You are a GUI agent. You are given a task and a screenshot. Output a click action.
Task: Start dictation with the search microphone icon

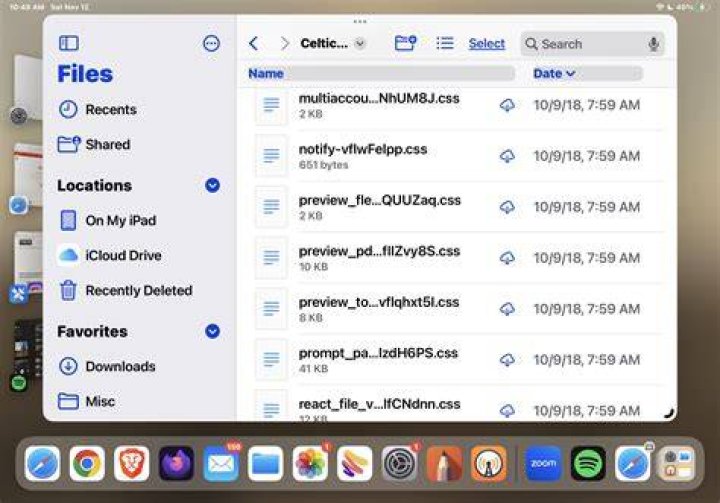(x=653, y=44)
